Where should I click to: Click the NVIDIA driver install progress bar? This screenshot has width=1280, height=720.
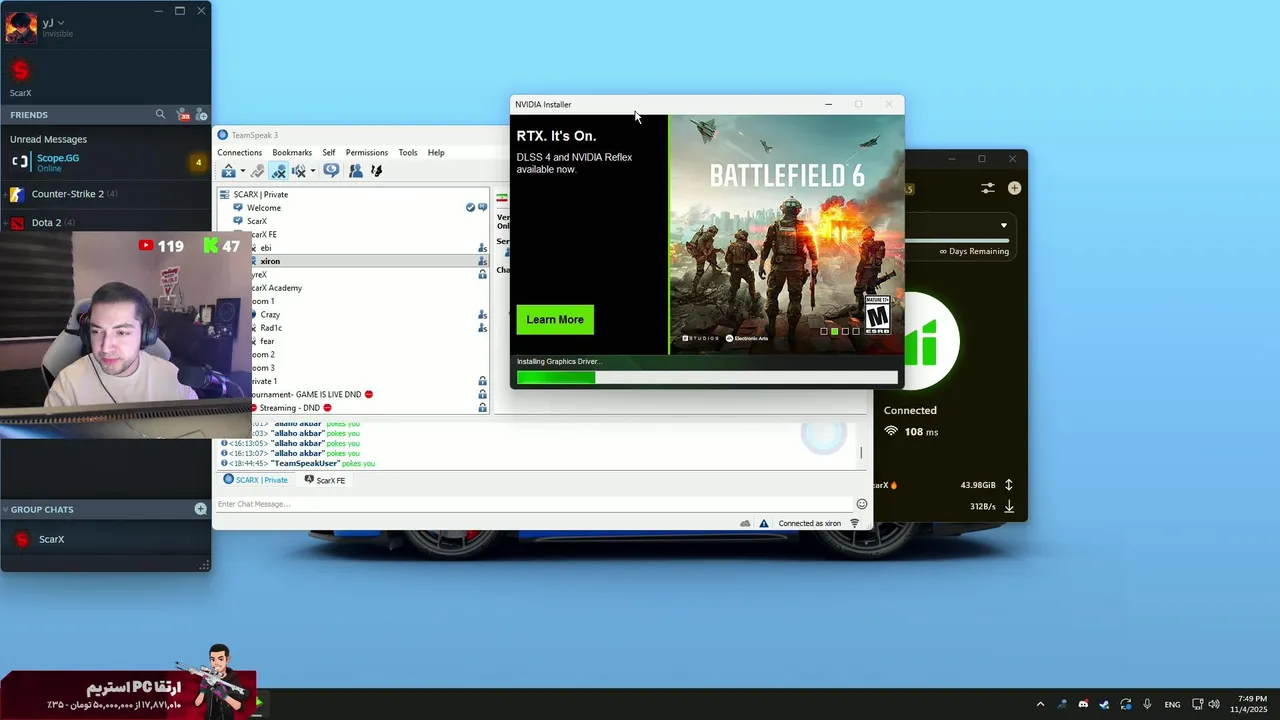tap(707, 377)
